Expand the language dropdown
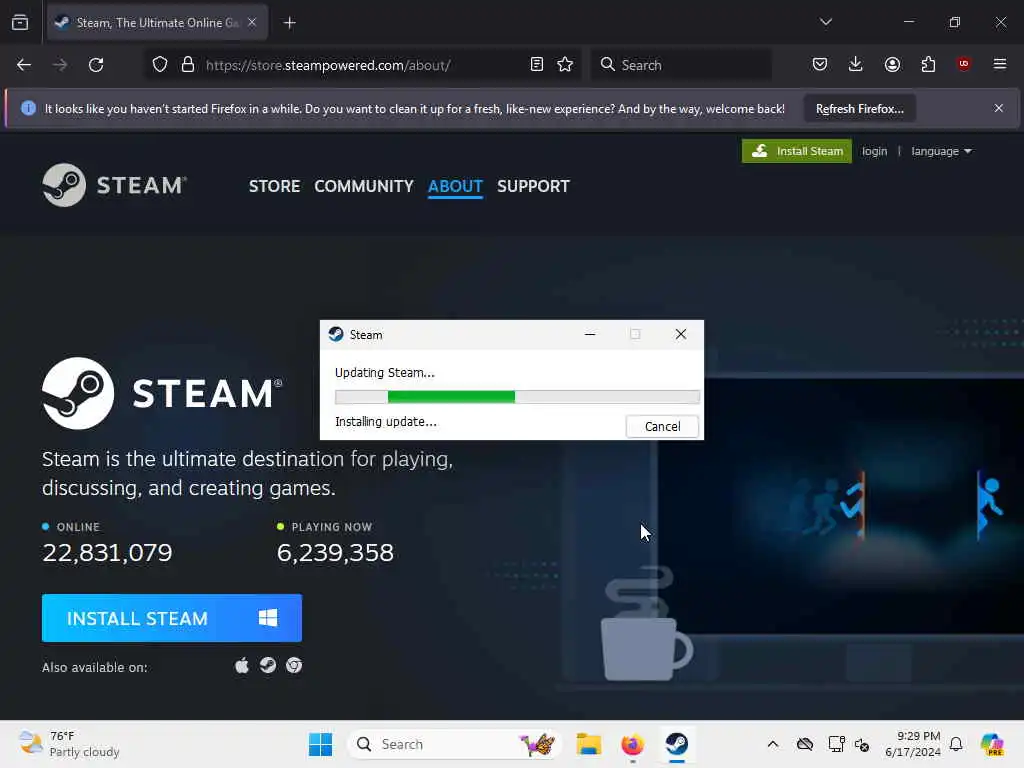Image resolution: width=1024 pixels, height=768 pixels. pyautogui.click(x=941, y=152)
